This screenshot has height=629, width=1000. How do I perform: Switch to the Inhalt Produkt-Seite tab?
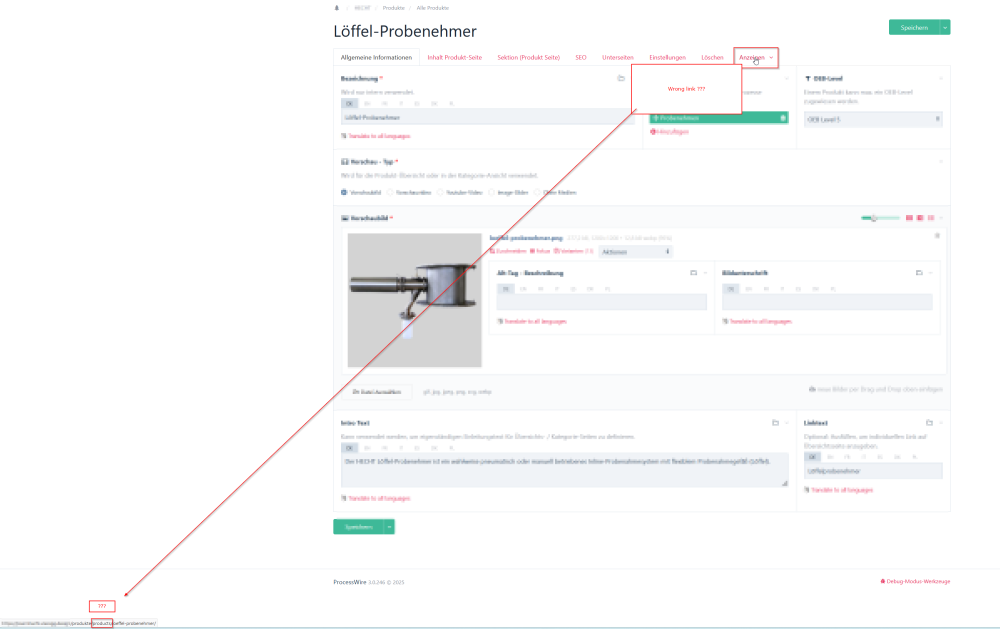(x=454, y=58)
